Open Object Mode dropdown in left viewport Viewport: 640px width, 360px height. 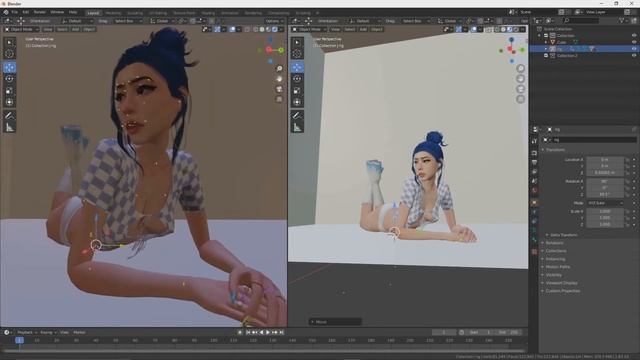(21, 29)
